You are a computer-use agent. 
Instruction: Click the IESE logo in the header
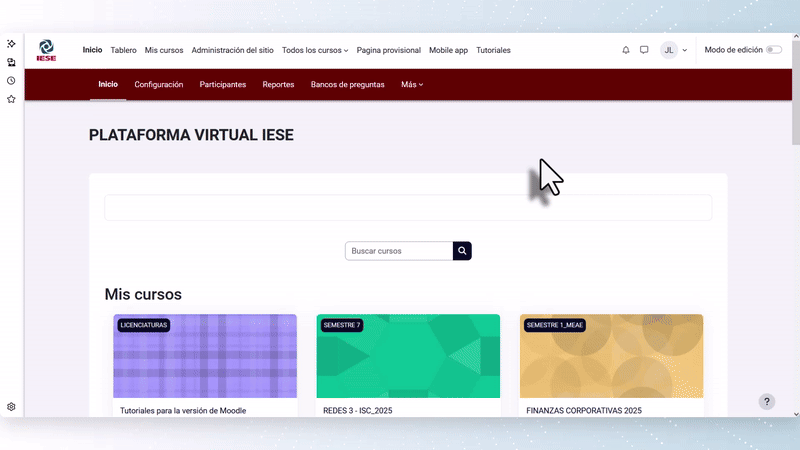[46, 50]
